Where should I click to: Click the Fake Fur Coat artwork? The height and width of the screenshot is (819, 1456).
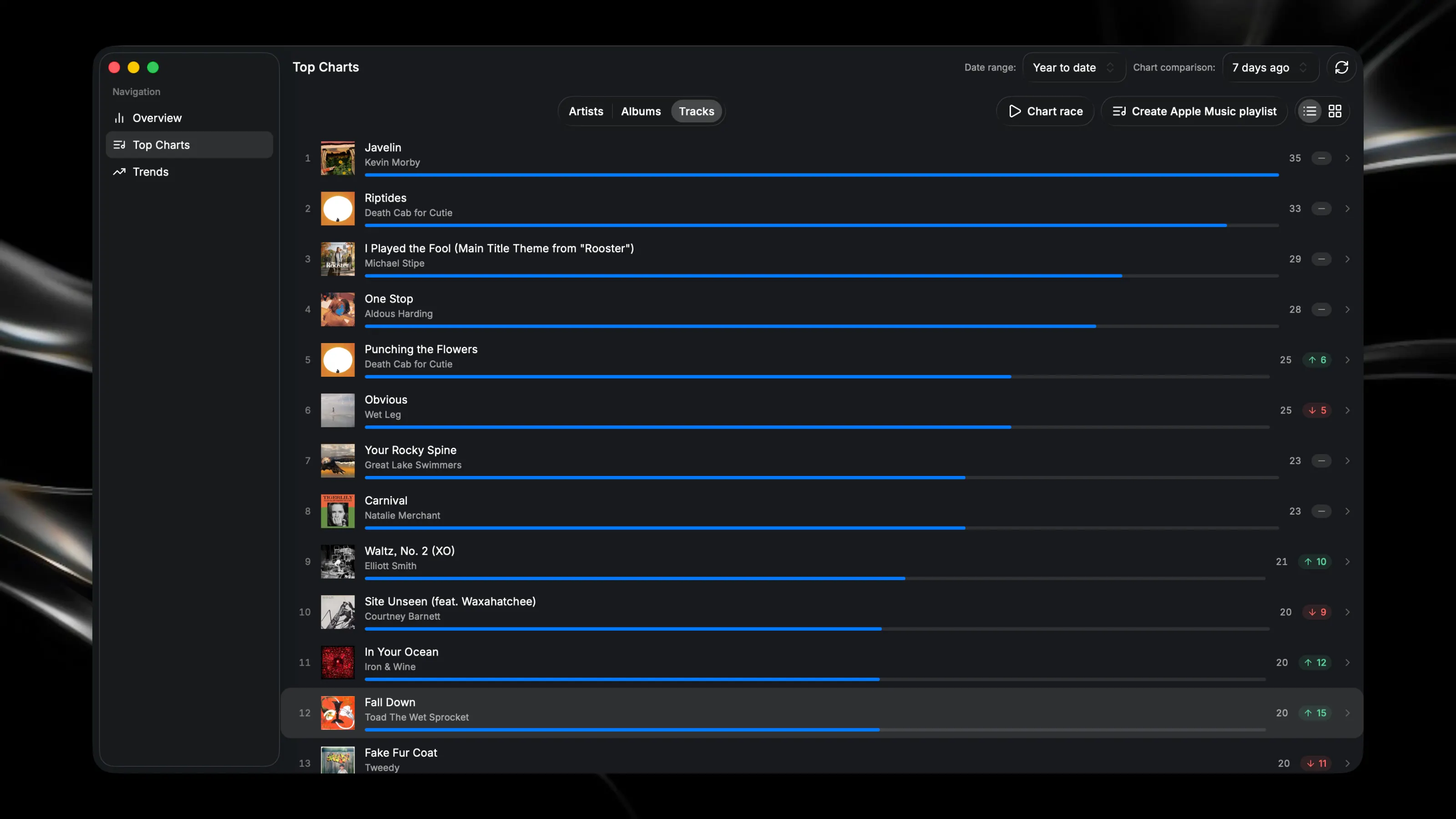338,760
